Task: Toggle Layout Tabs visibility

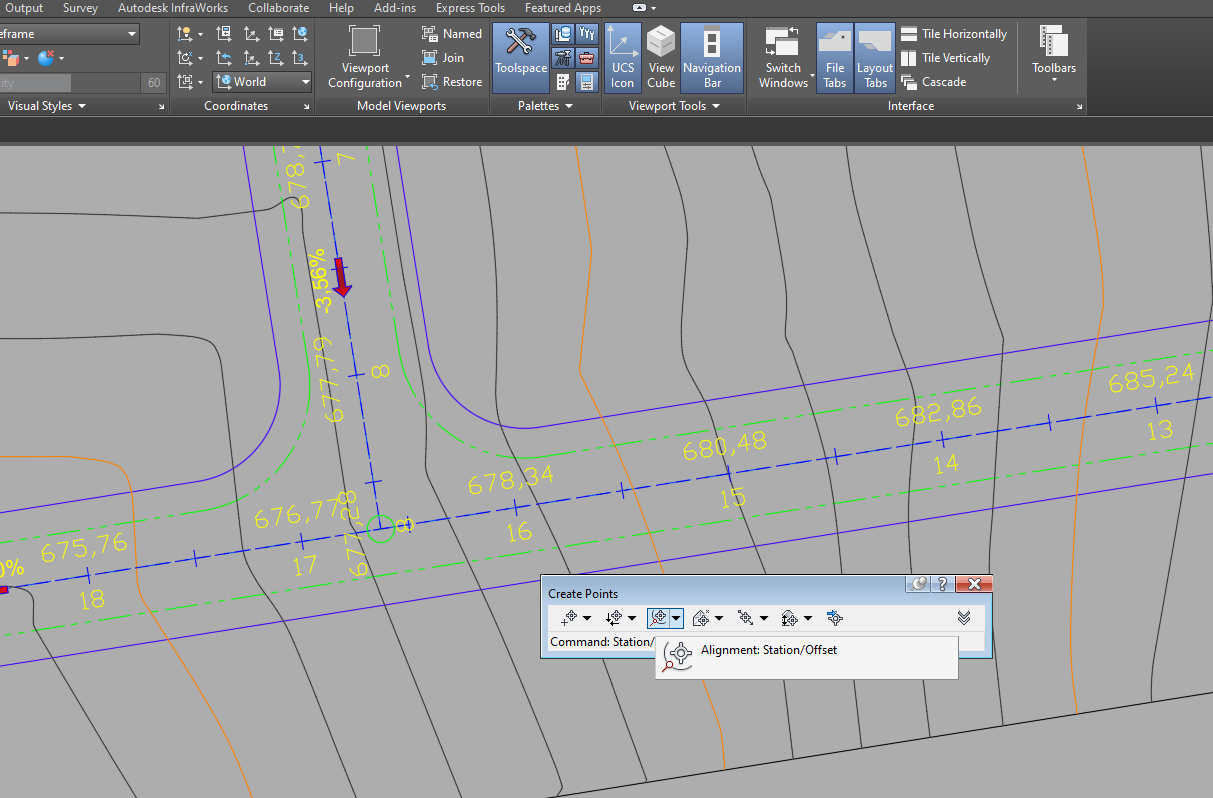Action: (874, 57)
